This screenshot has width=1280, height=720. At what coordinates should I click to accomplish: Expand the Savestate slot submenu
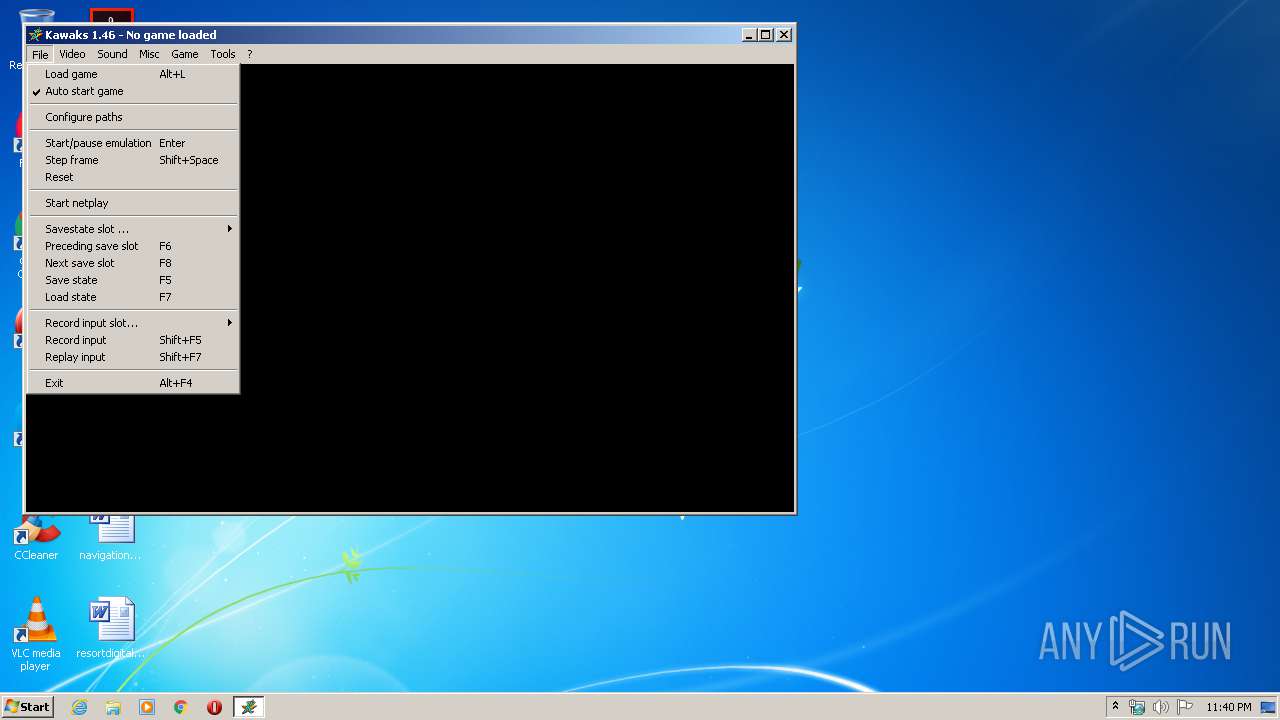coord(132,229)
